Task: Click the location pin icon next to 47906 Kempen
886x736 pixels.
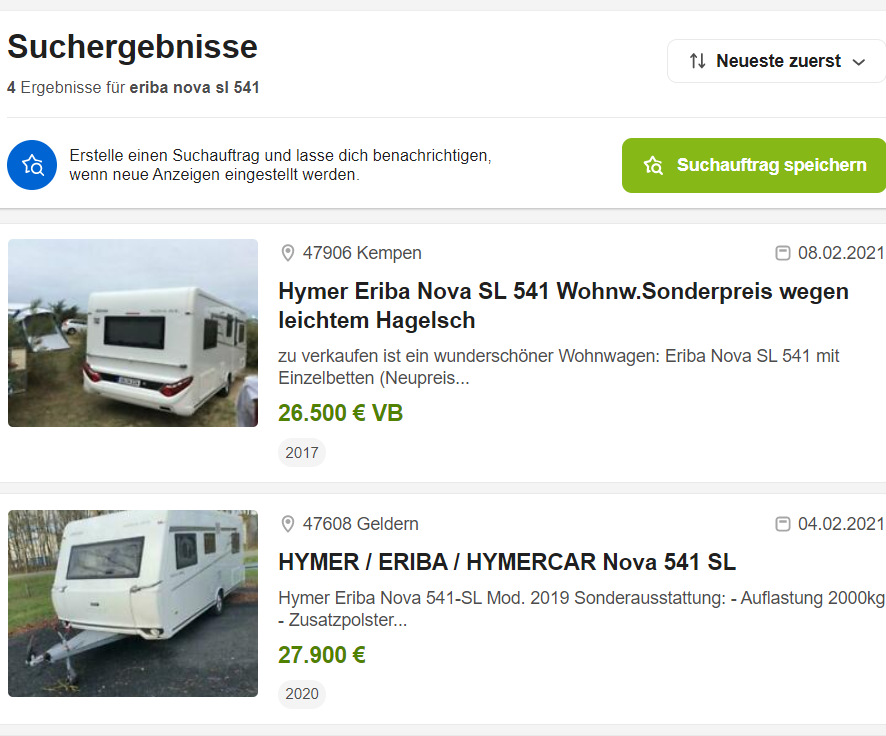Action: click(x=288, y=253)
